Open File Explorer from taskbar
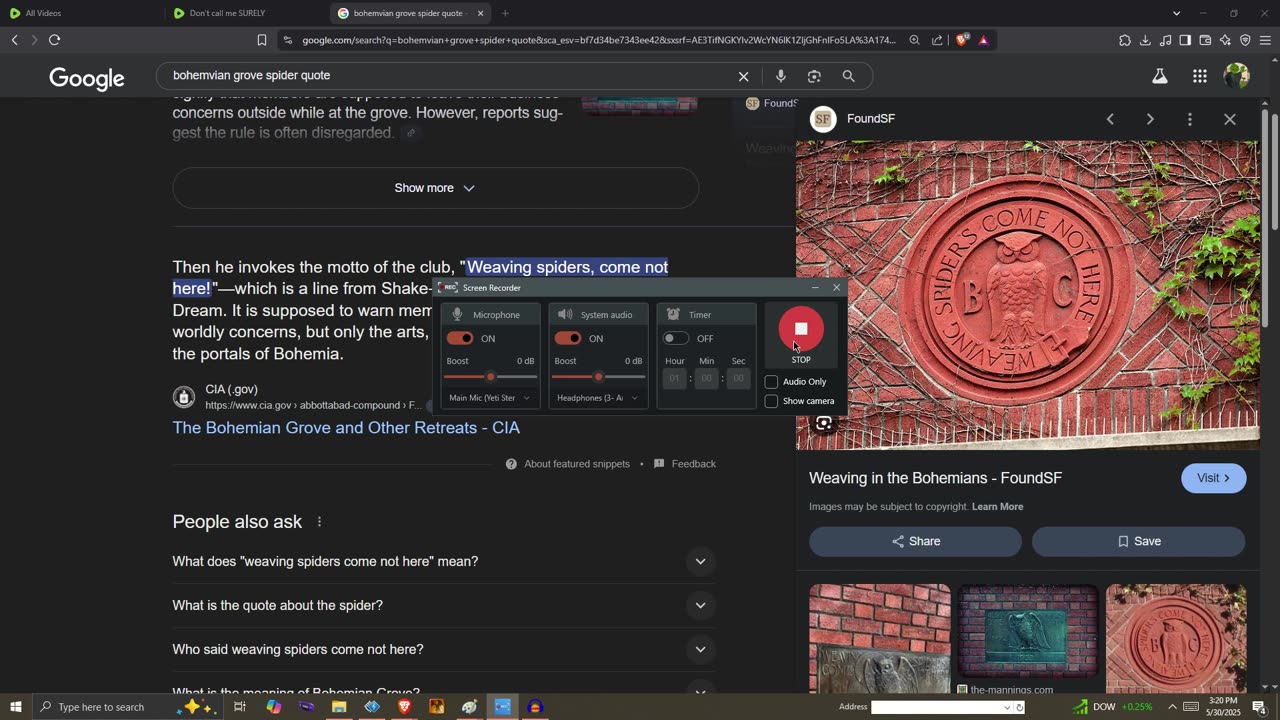Screen dimensions: 1280x720 [x=339, y=707]
